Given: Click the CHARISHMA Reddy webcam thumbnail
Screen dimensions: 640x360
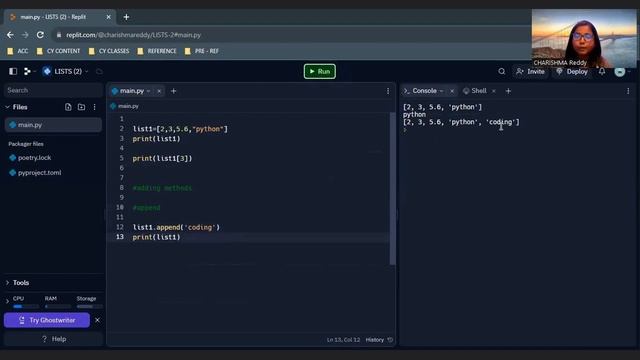Looking at the screenshot, I should tap(584, 38).
